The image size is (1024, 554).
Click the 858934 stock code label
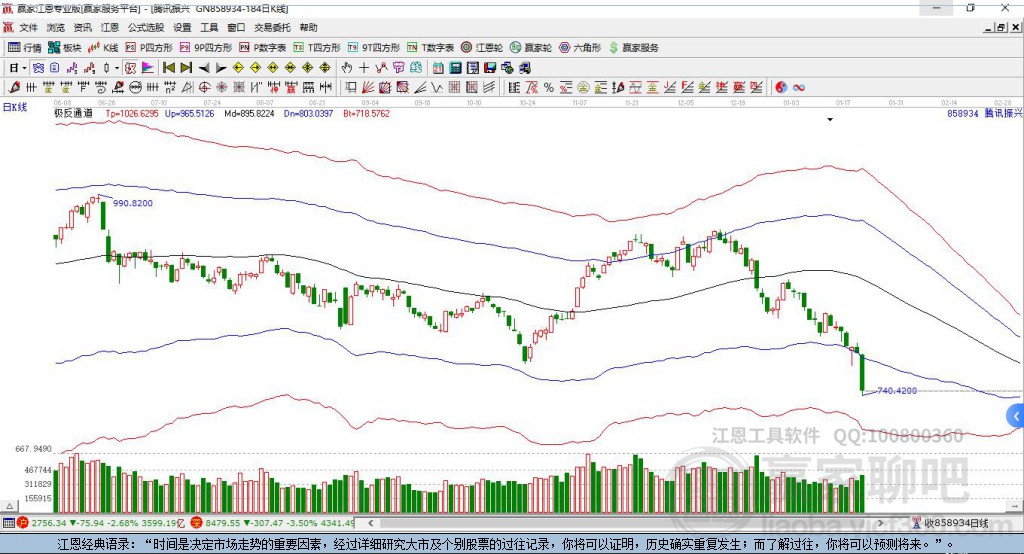(x=963, y=113)
